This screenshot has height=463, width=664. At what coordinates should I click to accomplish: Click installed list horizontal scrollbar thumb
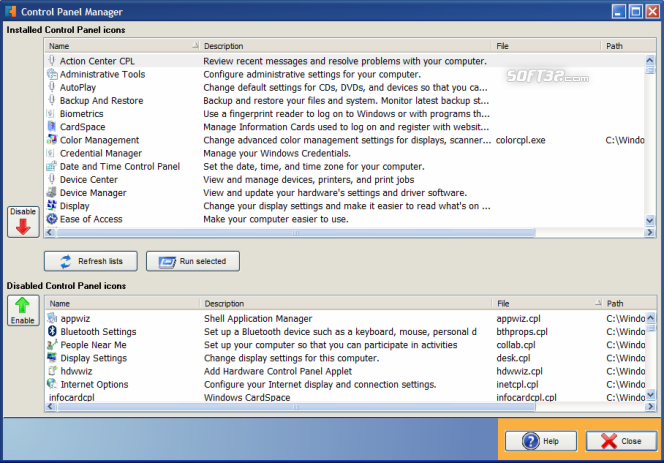click(x=296, y=233)
